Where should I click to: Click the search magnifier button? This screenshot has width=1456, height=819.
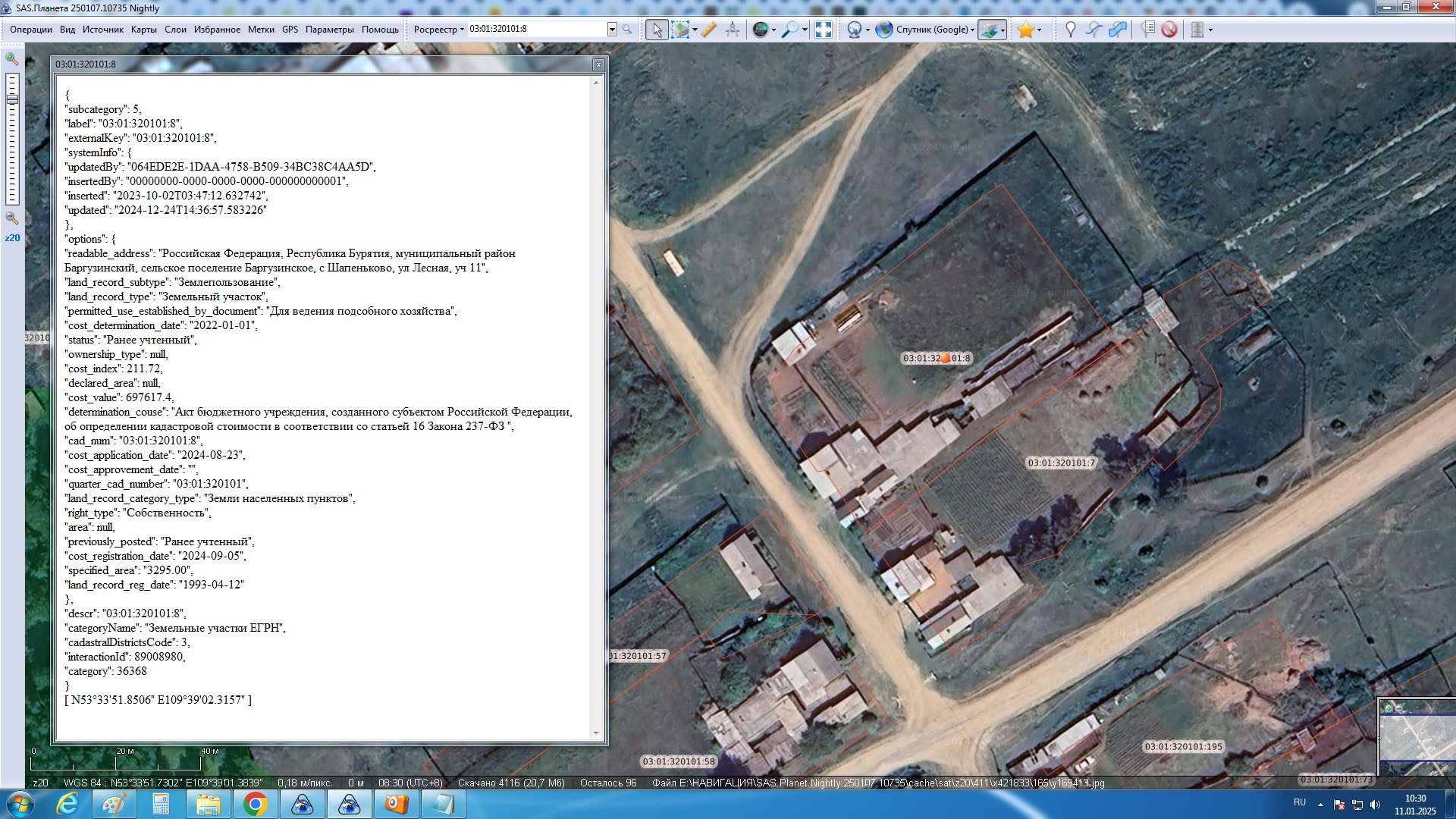tap(627, 30)
